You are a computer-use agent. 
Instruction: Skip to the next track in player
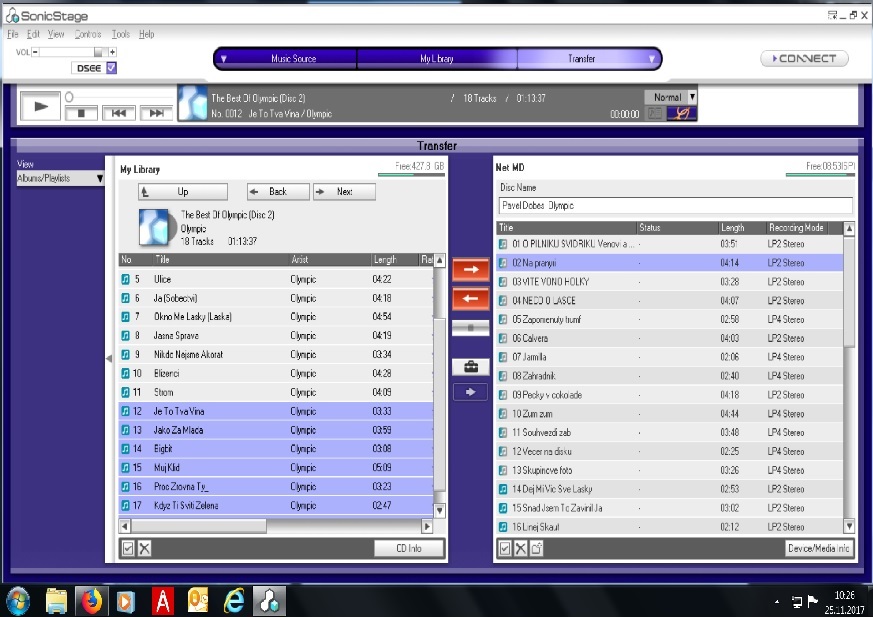[155, 113]
